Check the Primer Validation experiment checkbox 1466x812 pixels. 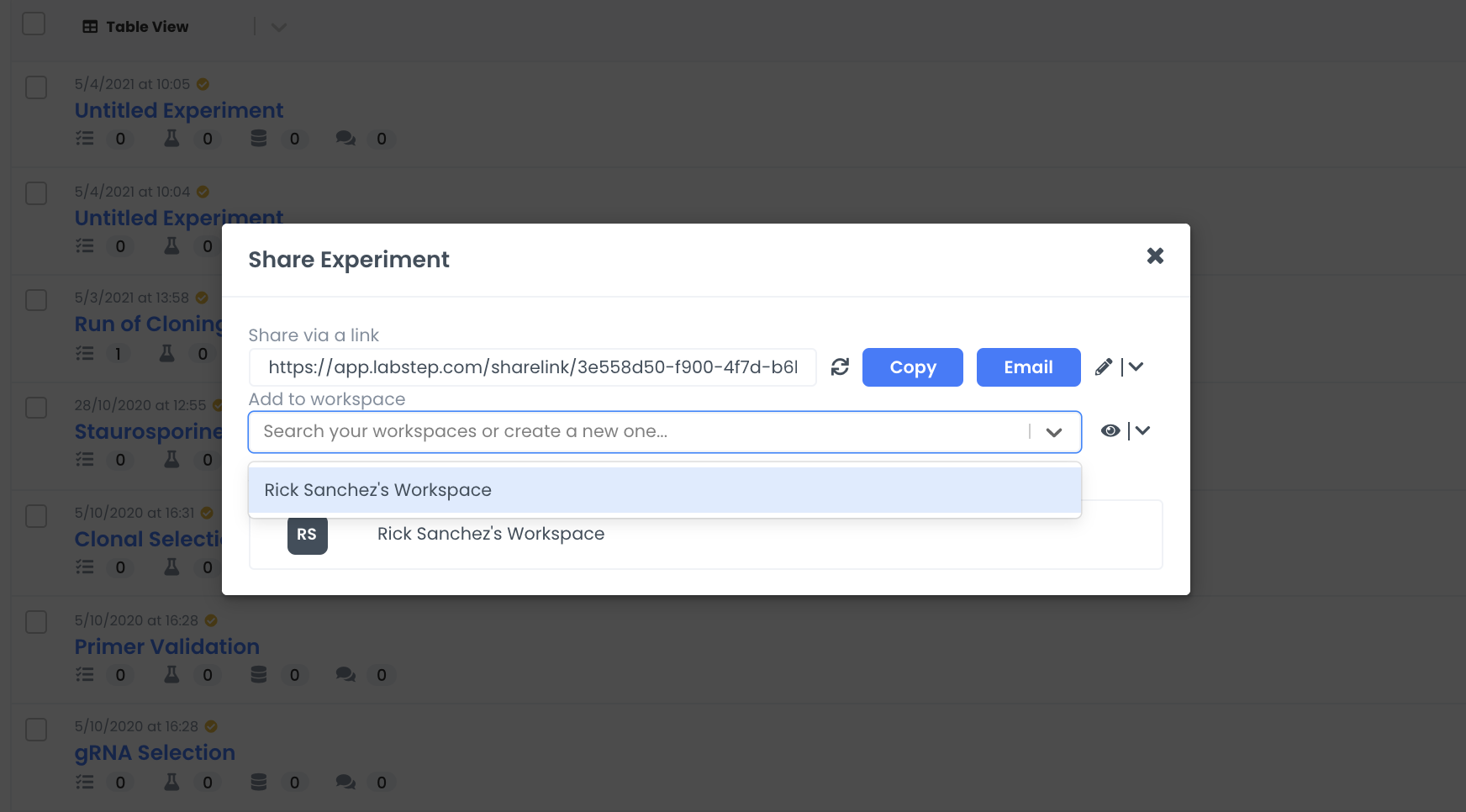pyautogui.click(x=36, y=622)
